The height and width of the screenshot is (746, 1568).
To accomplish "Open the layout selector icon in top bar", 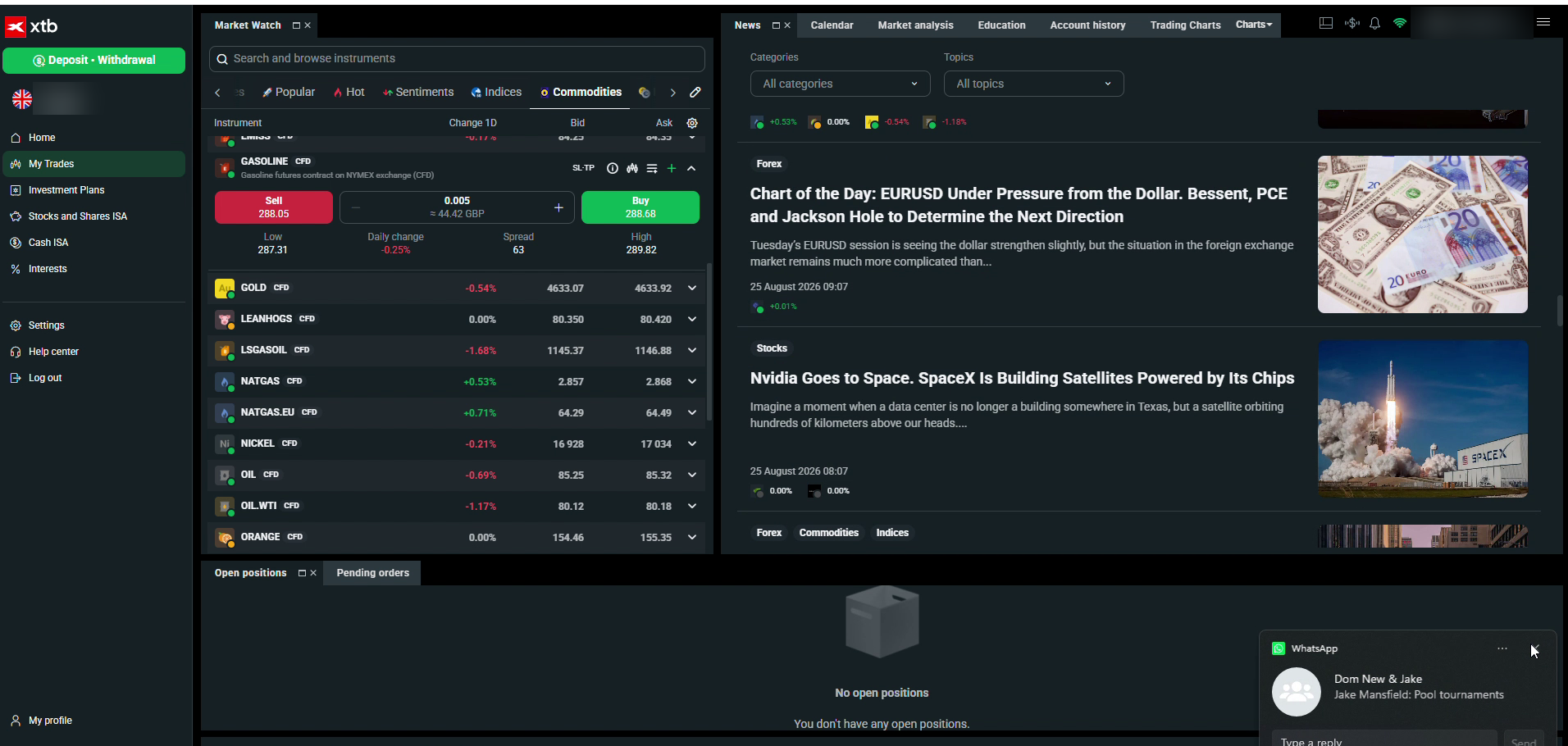I will [1325, 24].
